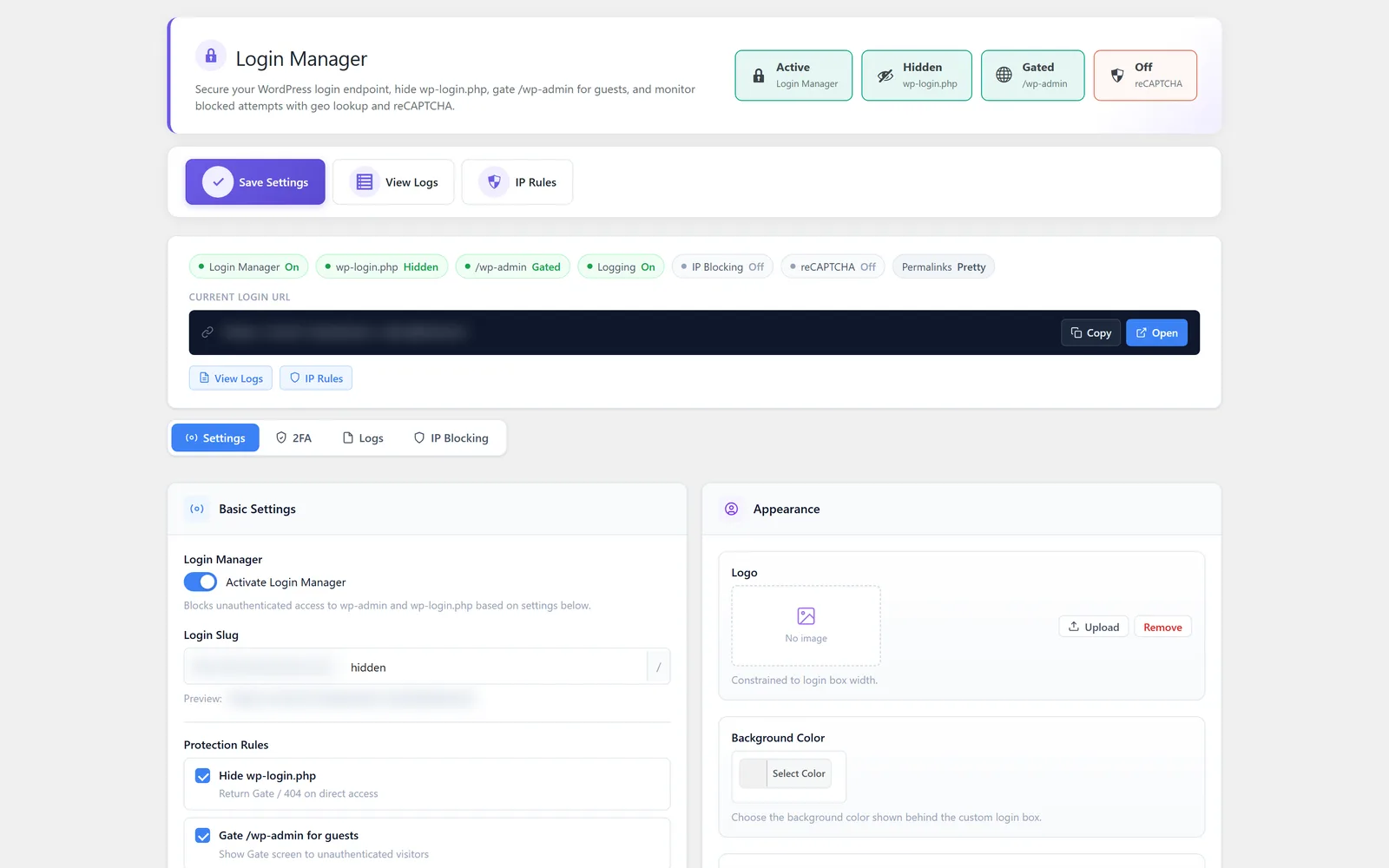Click the crossed-eye icon in Hidden card
The image size is (1389, 868).
click(885, 76)
